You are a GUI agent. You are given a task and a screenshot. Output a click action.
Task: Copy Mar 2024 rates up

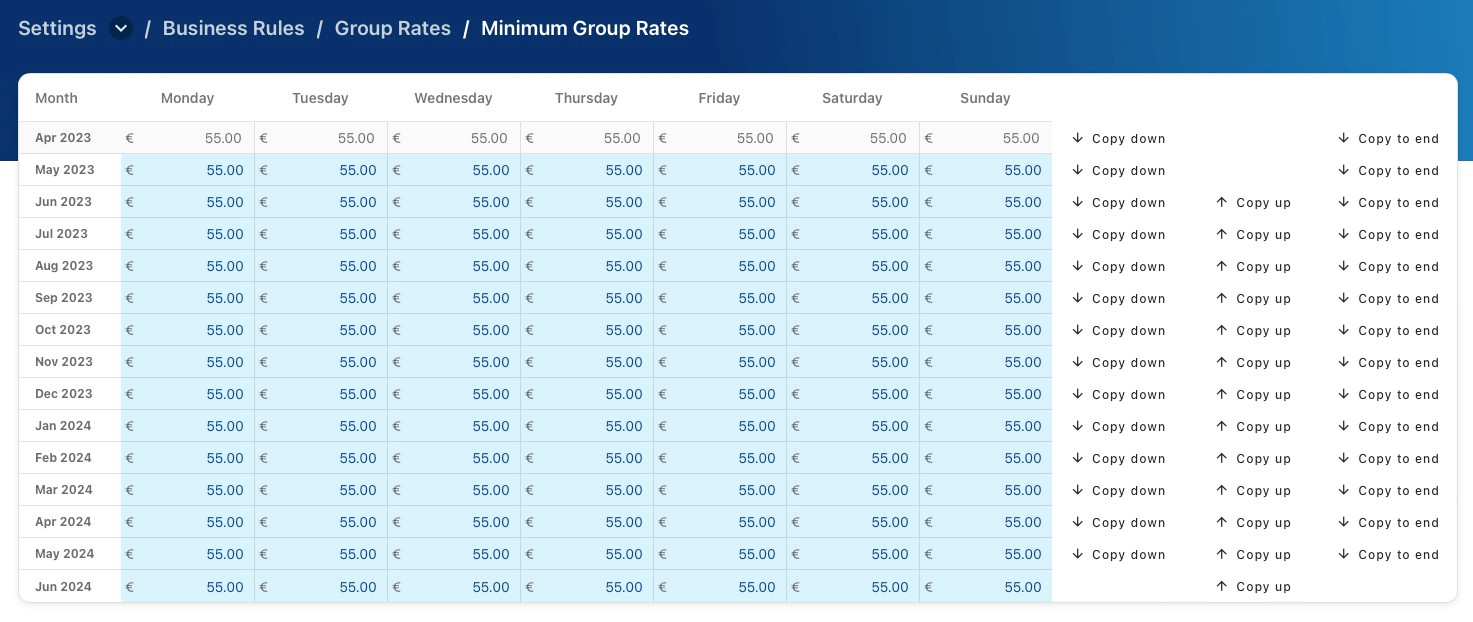click(1253, 490)
